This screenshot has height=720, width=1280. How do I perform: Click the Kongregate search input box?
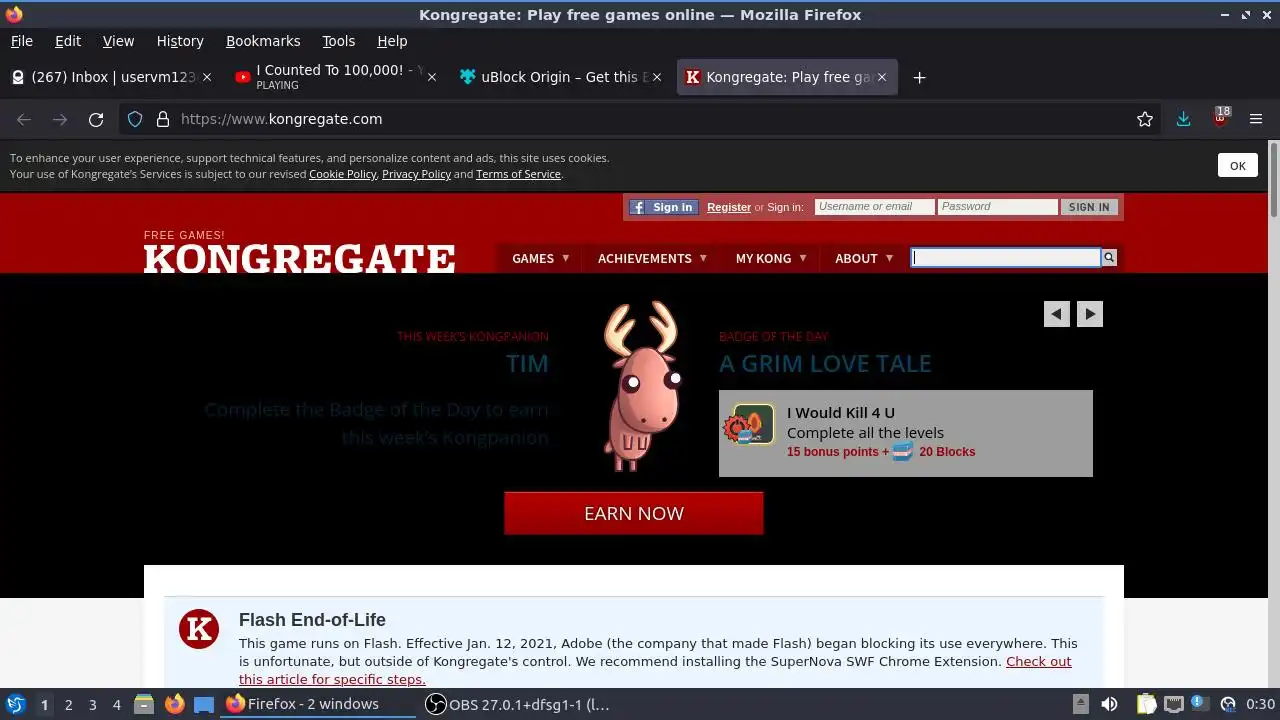pyautogui.click(x=1005, y=258)
